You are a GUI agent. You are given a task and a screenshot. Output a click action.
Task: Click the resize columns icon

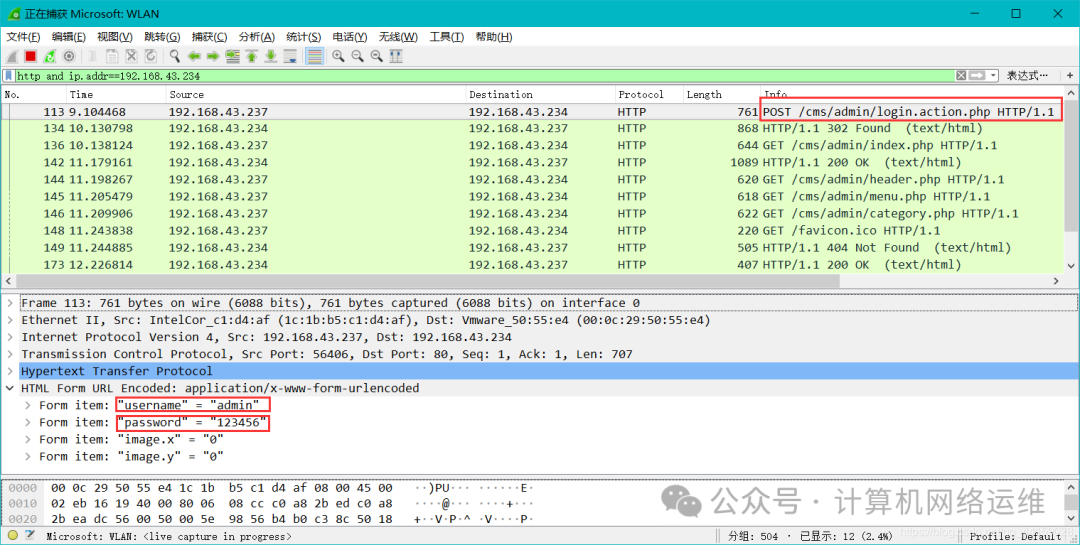point(396,57)
